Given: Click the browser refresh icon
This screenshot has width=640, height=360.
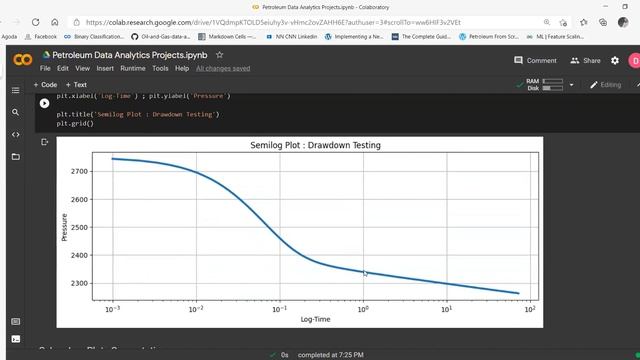Looking at the screenshot, I should coord(36,22).
